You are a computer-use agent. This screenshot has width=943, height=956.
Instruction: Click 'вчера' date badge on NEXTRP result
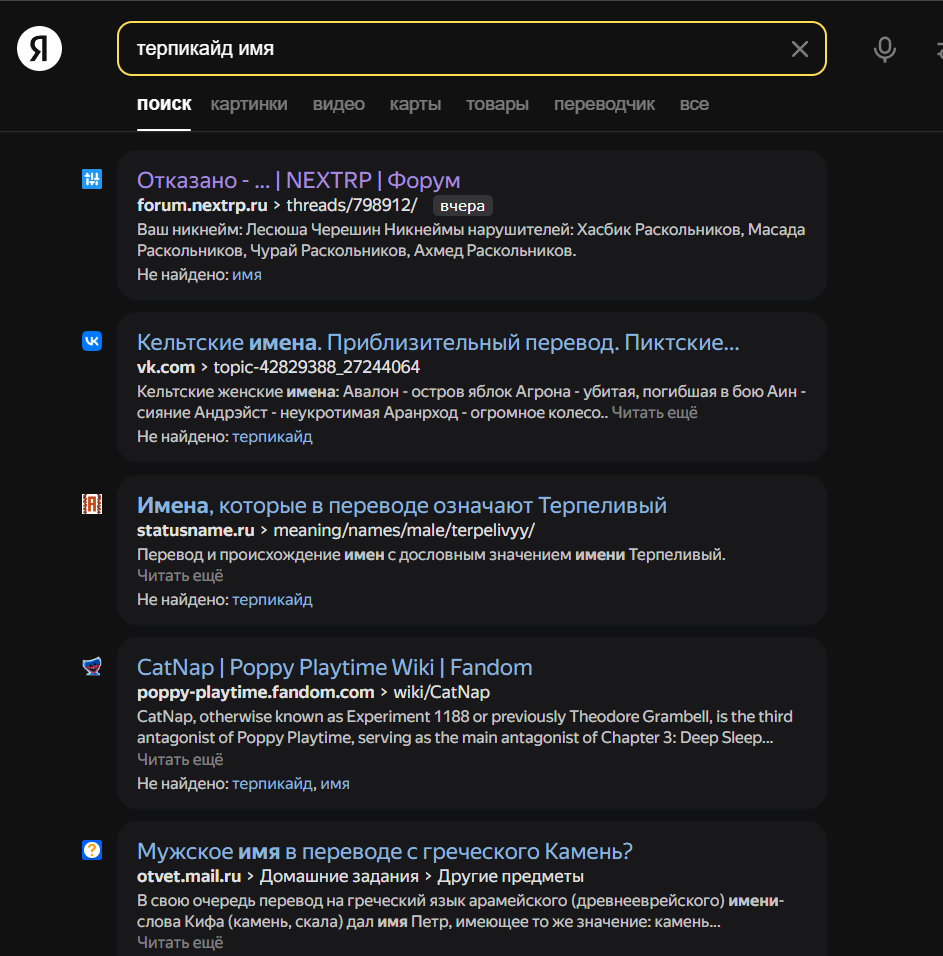[x=463, y=206]
